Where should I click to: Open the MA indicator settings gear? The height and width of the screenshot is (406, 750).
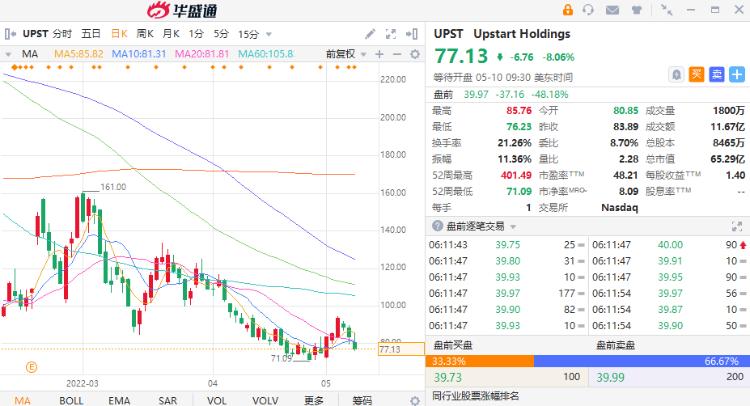click(415, 54)
